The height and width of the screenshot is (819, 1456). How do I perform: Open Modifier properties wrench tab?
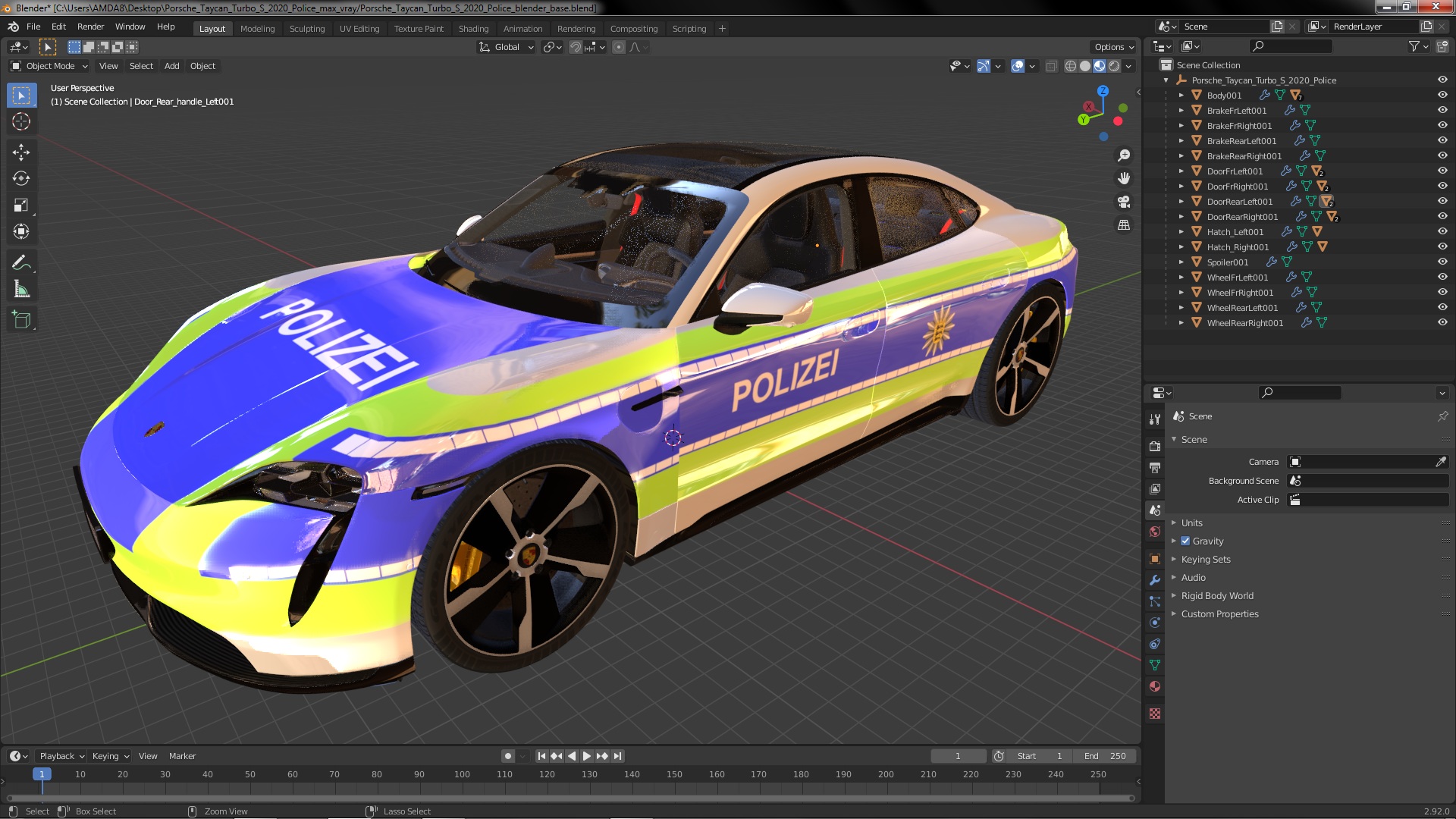[1155, 580]
